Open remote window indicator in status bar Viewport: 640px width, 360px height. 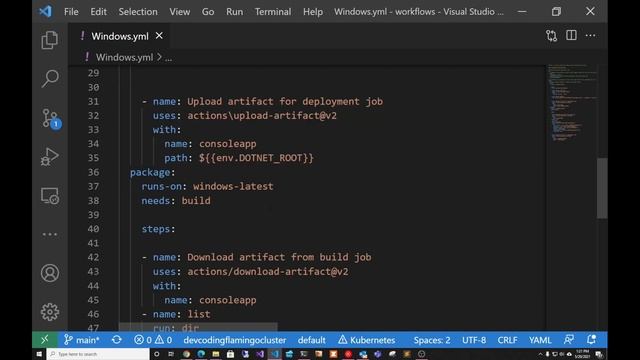pyautogui.click(x=44, y=340)
